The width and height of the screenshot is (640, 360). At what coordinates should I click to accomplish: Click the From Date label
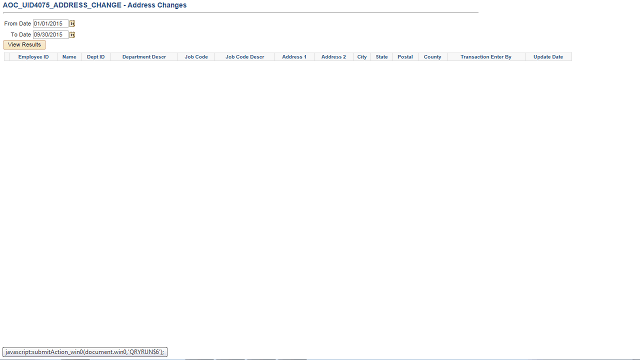(18, 24)
